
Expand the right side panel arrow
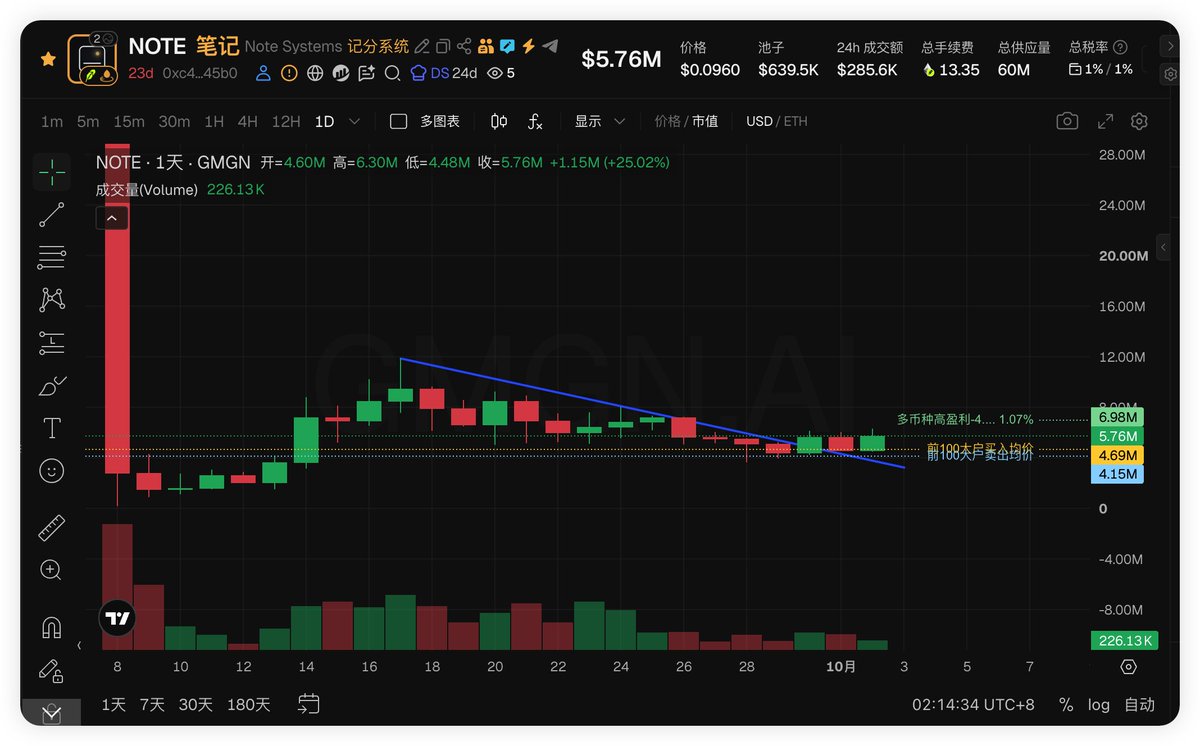pyautogui.click(x=1164, y=246)
